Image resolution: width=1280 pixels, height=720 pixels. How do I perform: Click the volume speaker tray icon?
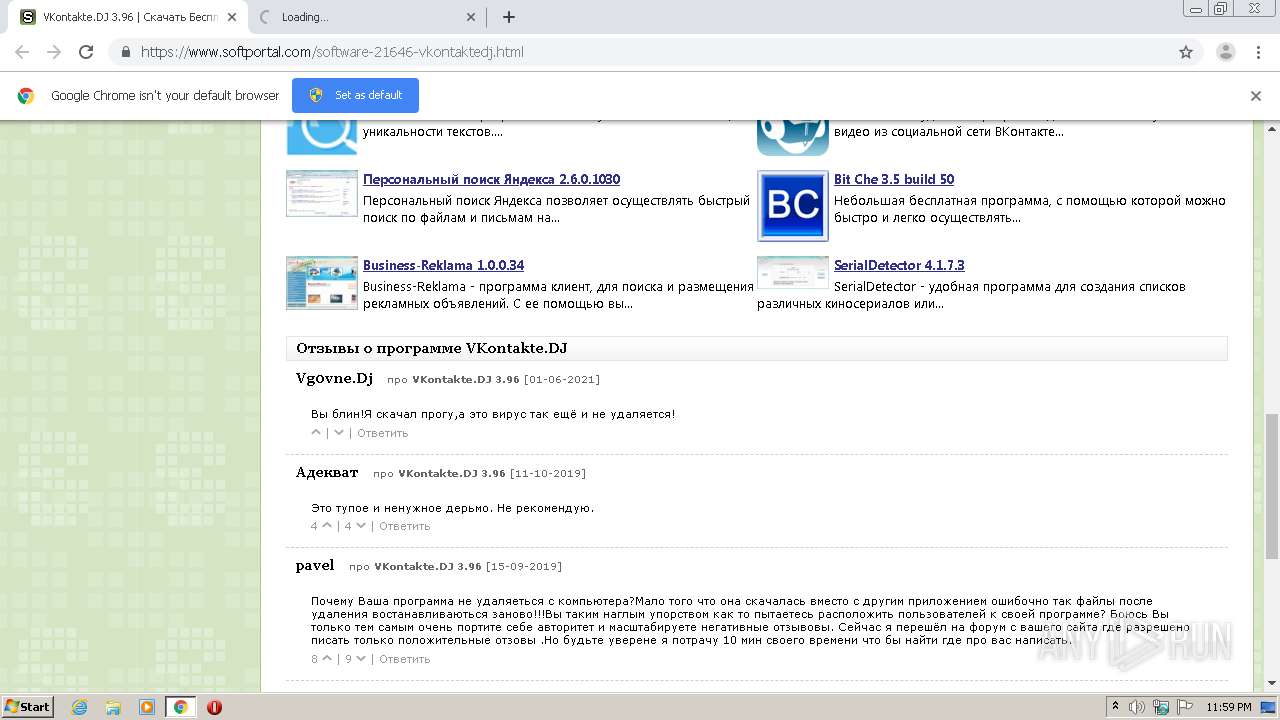tap(1137, 707)
